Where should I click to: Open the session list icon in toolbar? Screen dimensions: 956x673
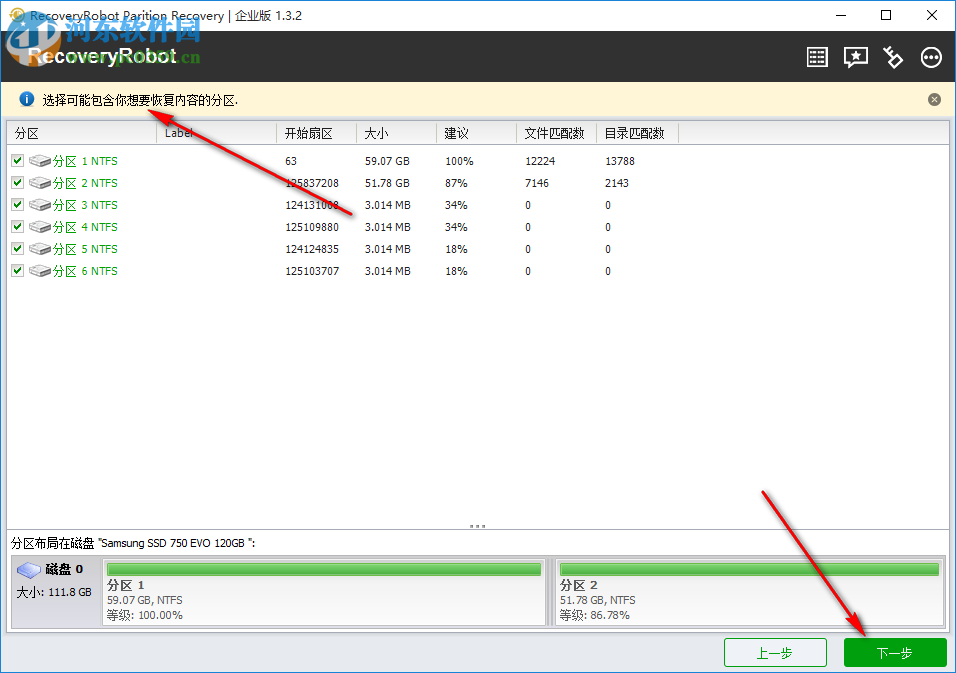pyautogui.click(x=816, y=57)
